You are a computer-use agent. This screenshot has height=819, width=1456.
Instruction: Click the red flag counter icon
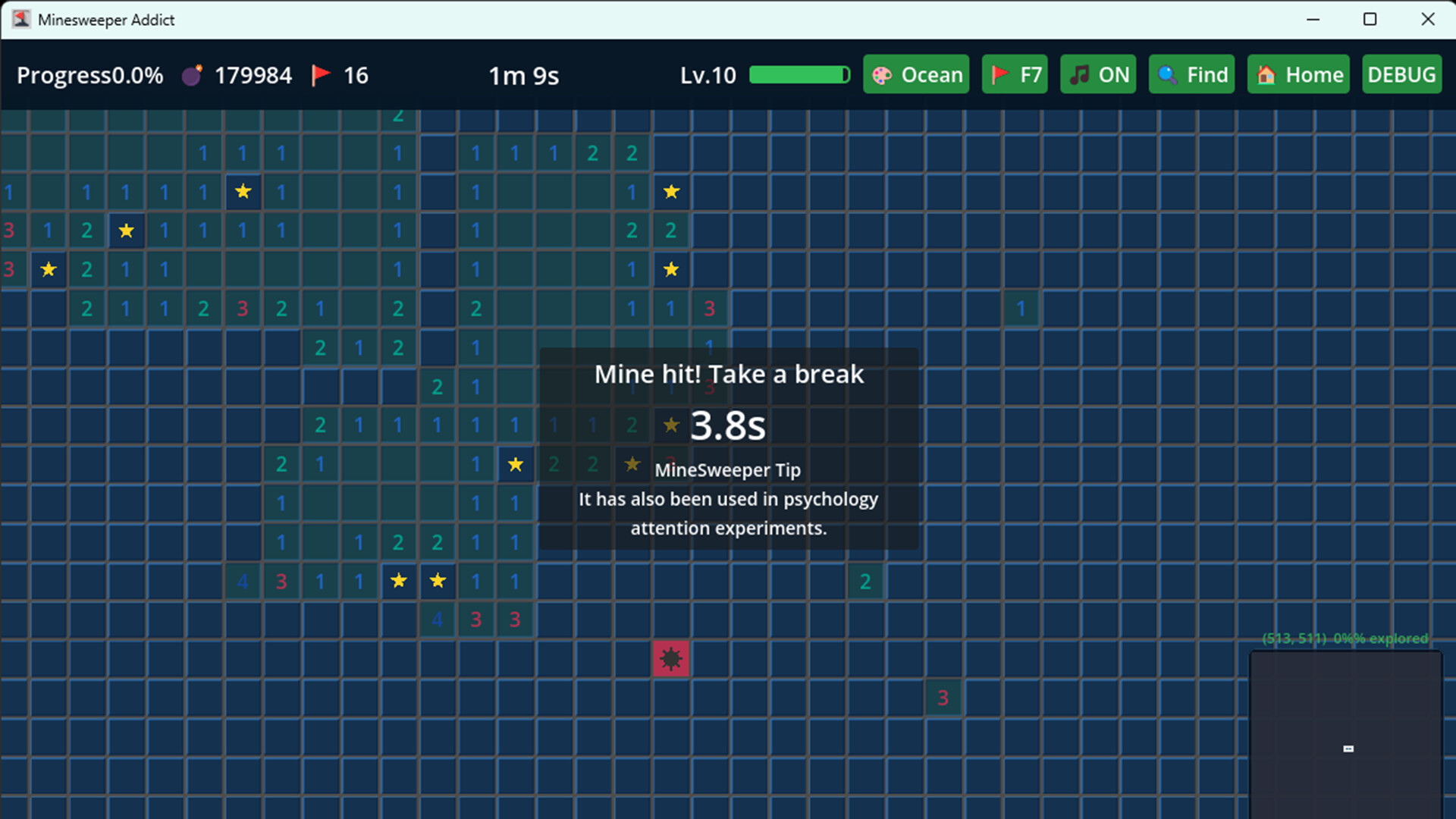321,75
